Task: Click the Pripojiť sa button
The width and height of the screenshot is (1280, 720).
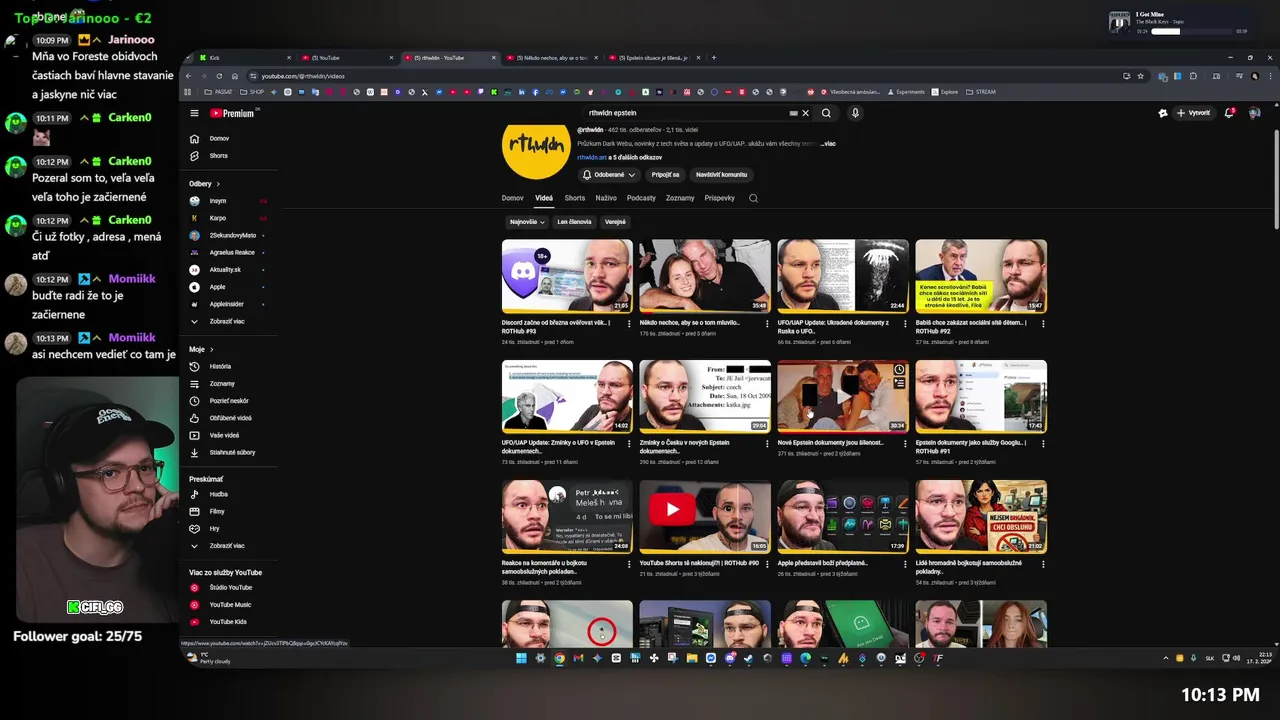Action: click(x=665, y=175)
